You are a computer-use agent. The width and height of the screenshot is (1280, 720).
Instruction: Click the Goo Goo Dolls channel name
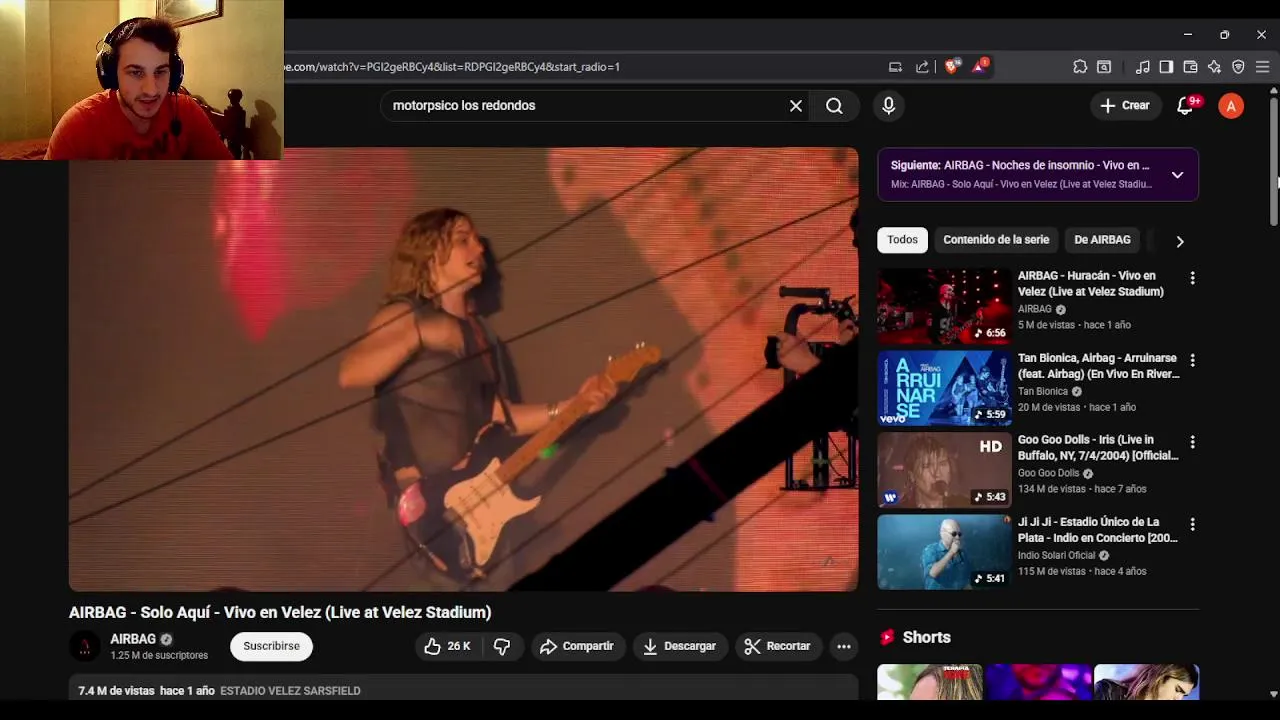[1048, 474]
